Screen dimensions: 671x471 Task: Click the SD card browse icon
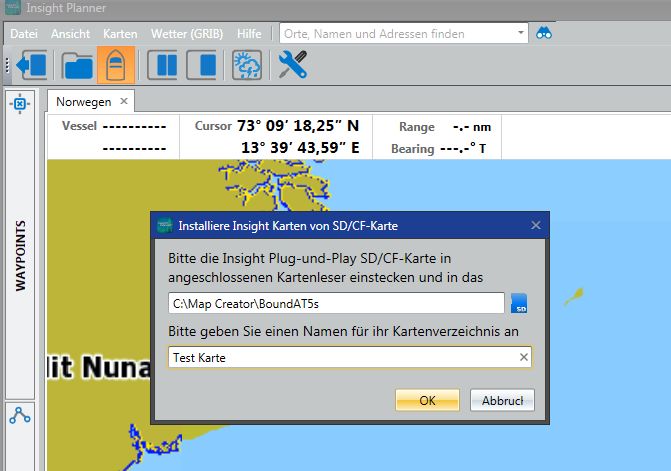coord(519,303)
